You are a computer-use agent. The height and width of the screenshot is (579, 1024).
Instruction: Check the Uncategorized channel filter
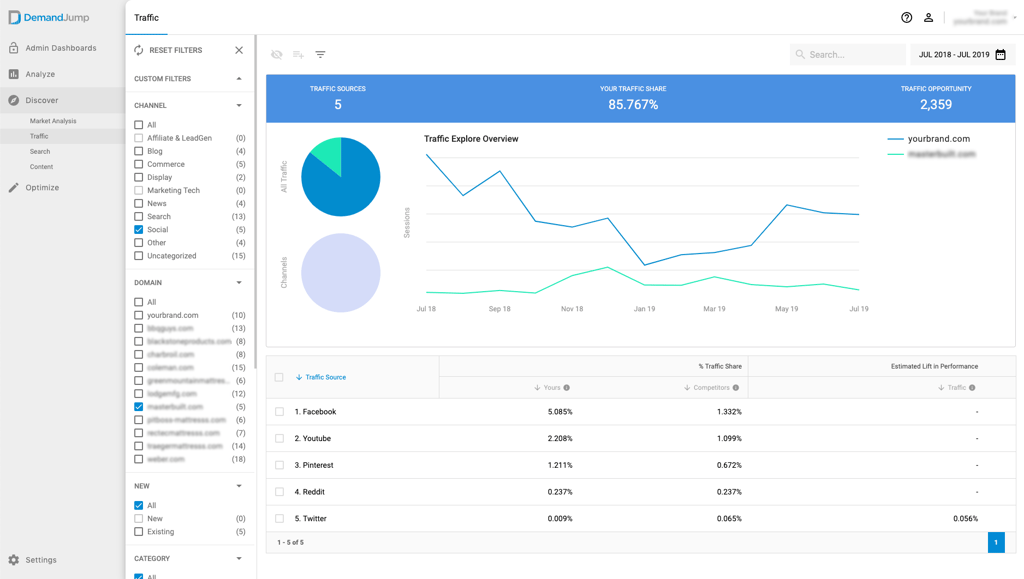[x=138, y=255]
